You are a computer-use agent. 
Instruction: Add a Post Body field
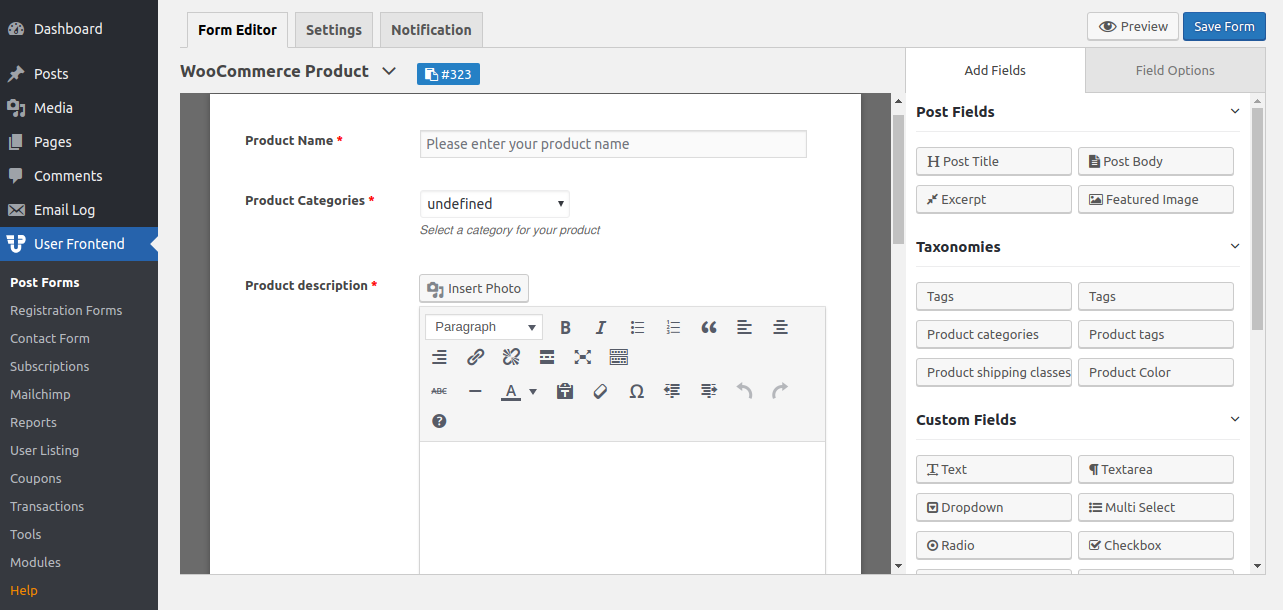1156,161
